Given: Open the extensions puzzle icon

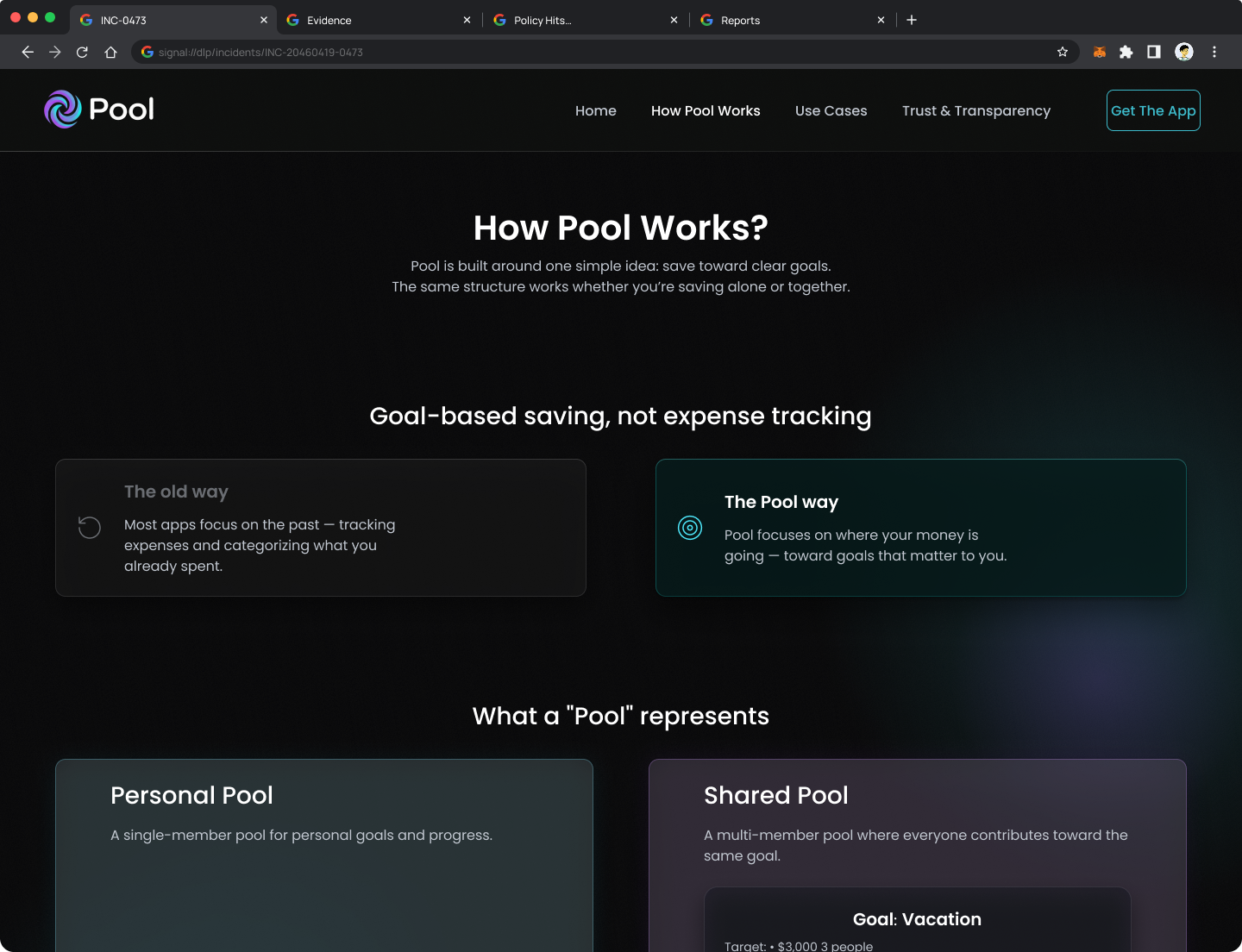Looking at the screenshot, I should click(x=1126, y=53).
